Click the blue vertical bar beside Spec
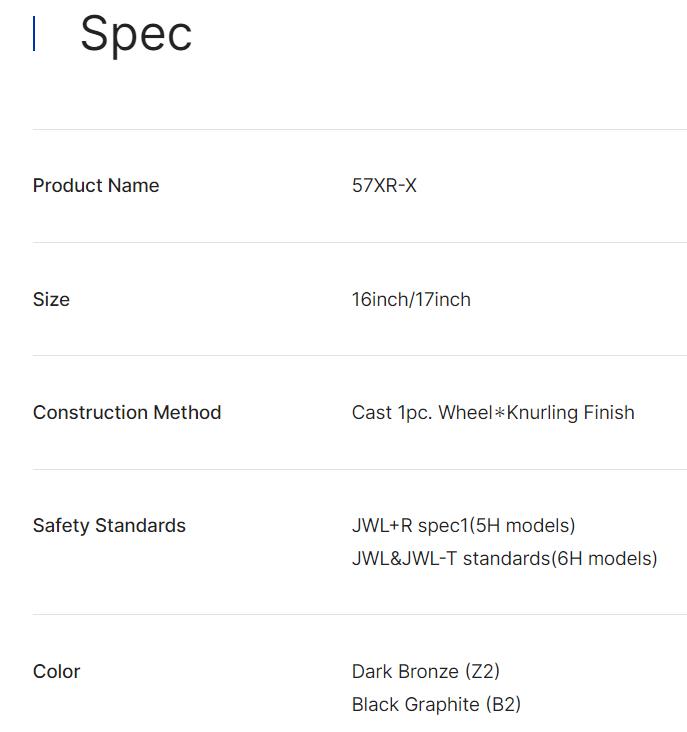The height and width of the screenshot is (732, 687). point(34,34)
